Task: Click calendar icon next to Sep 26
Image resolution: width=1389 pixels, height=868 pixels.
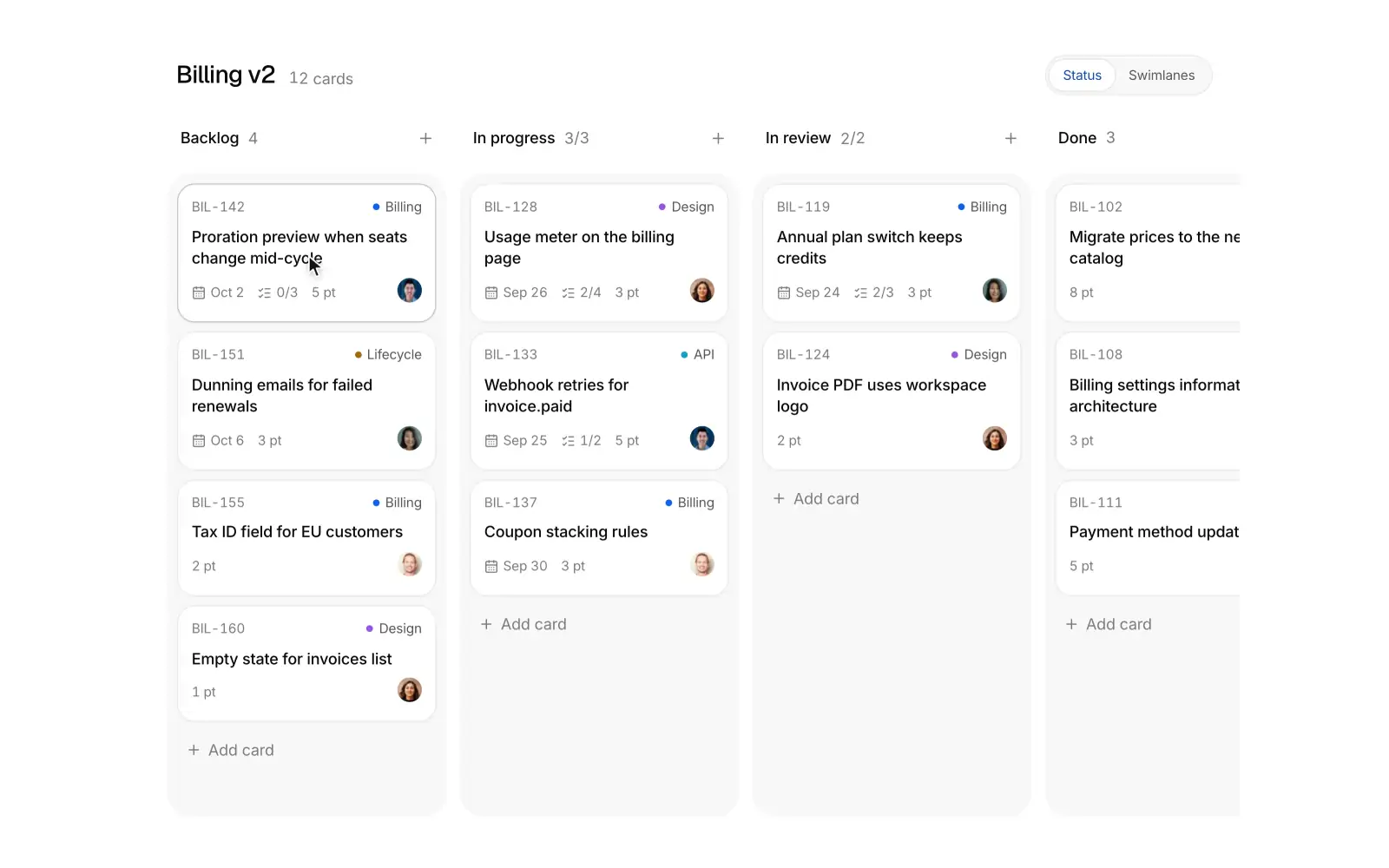Action: [491, 293]
